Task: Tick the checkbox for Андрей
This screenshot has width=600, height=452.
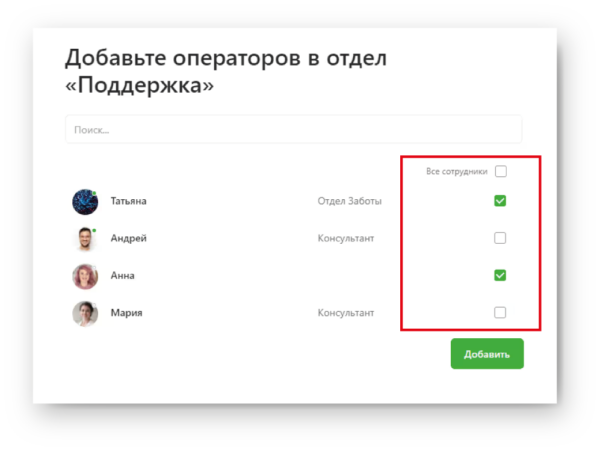Action: (x=500, y=238)
